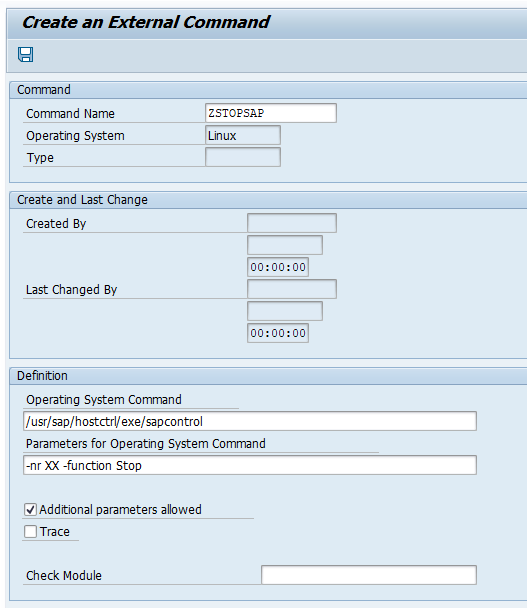The image size is (527, 608).
Task: Click the Create and Last Change group header
Action: [82, 200]
